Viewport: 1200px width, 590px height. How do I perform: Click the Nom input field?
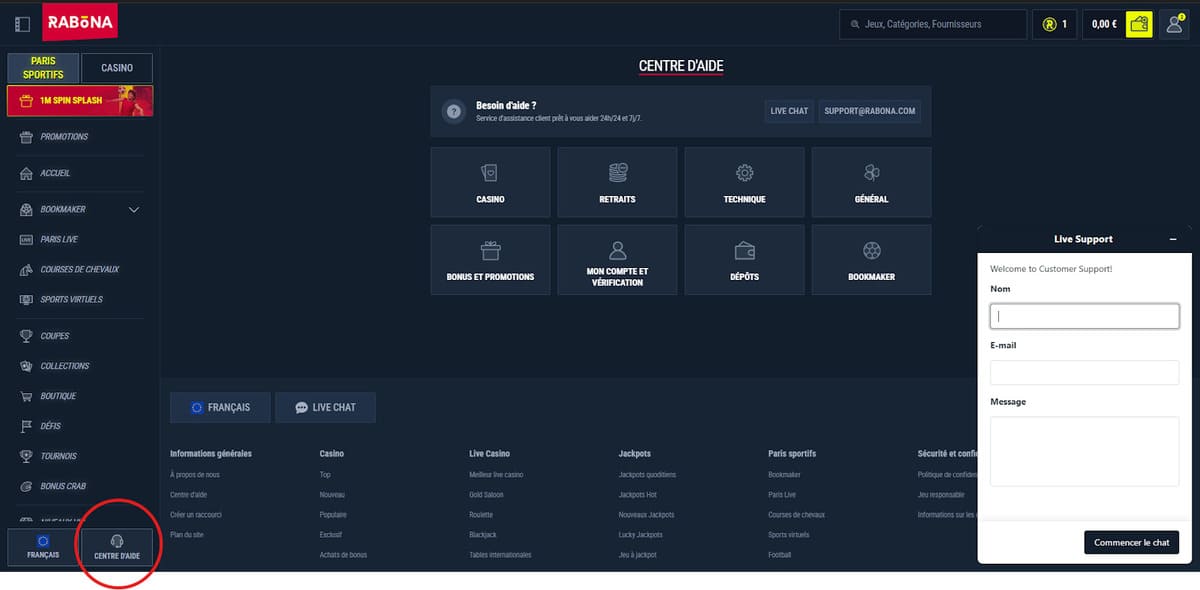pos(1084,316)
